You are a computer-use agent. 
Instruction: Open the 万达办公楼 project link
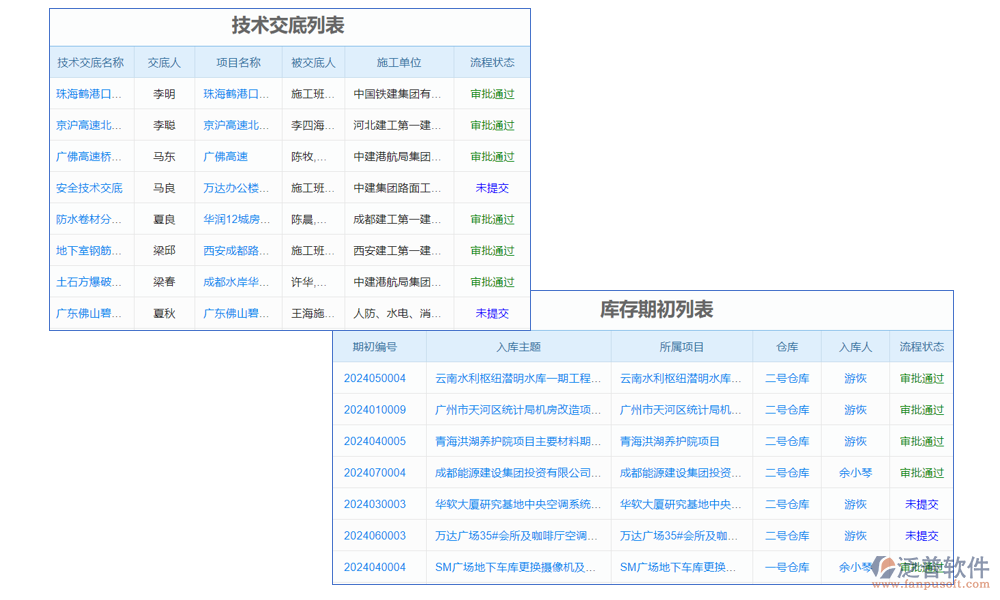pyautogui.click(x=238, y=187)
